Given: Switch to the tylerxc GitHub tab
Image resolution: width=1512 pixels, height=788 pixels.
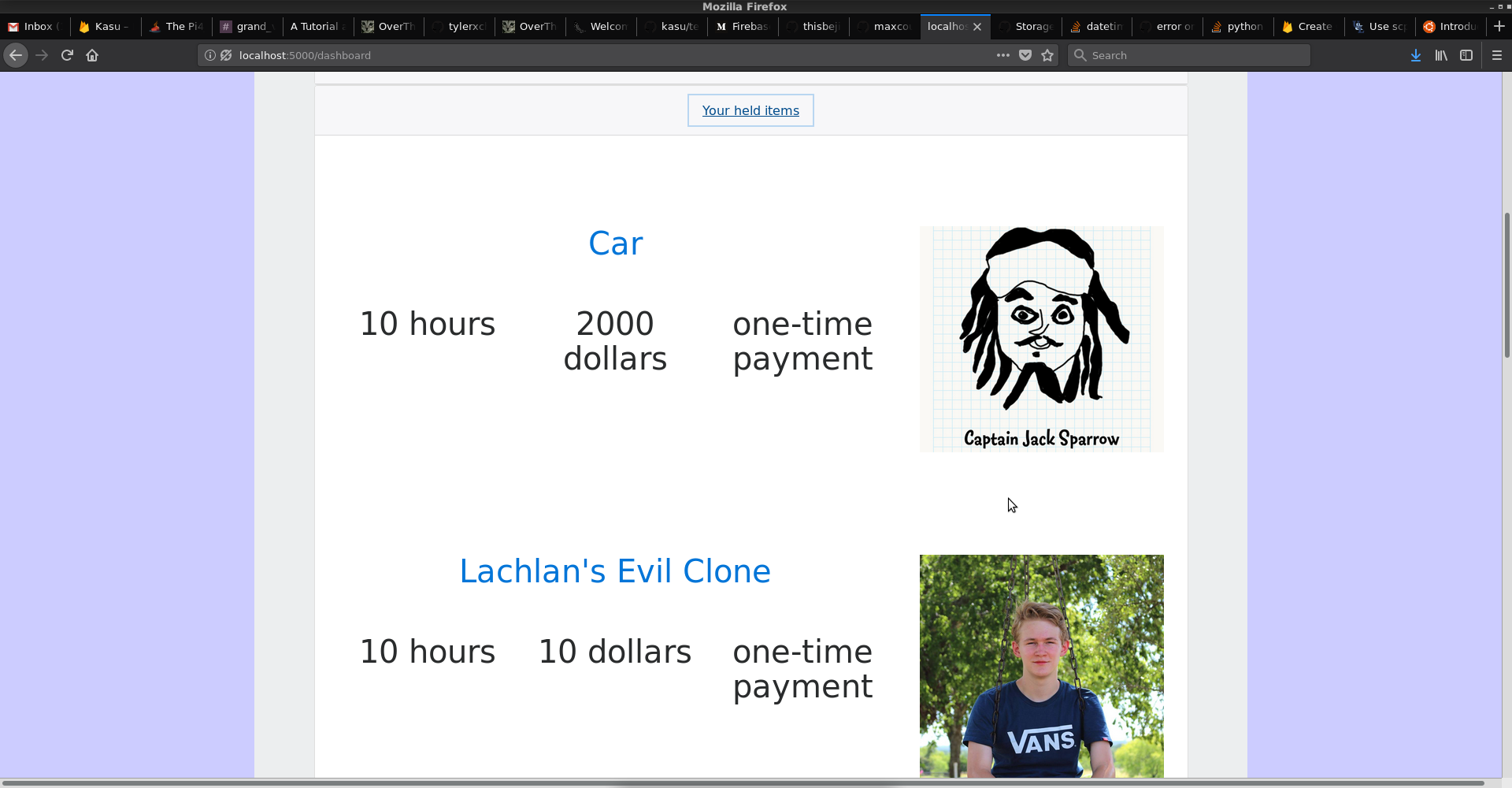Looking at the screenshot, I should pos(460,26).
